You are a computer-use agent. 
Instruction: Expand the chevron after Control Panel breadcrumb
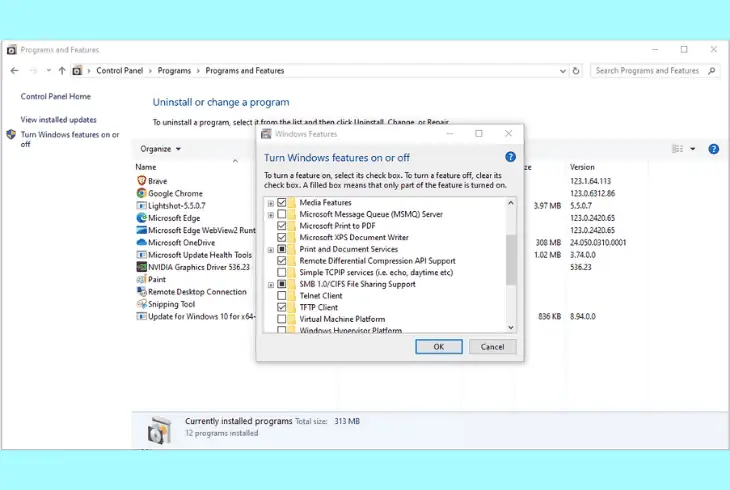click(150, 71)
